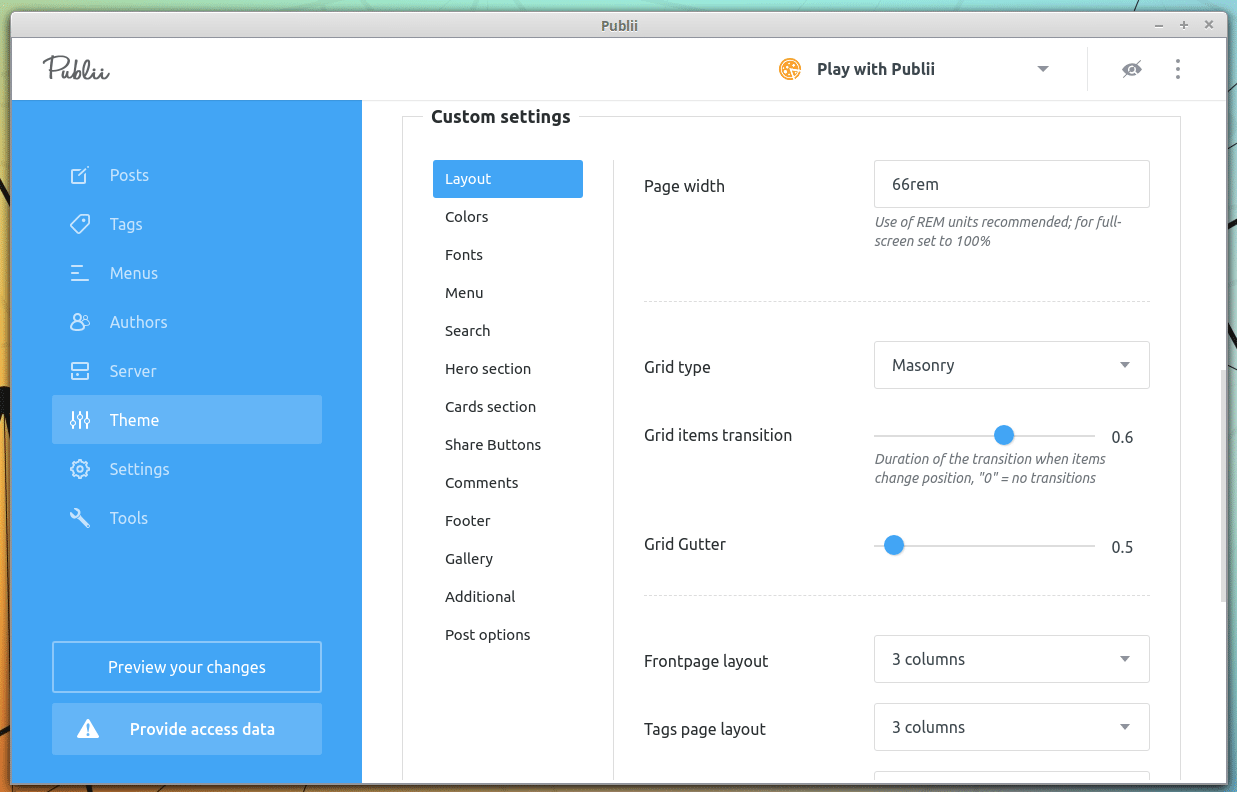This screenshot has height=792, width=1237.
Task: Minimize the Publii window
Action: click(1158, 25)
